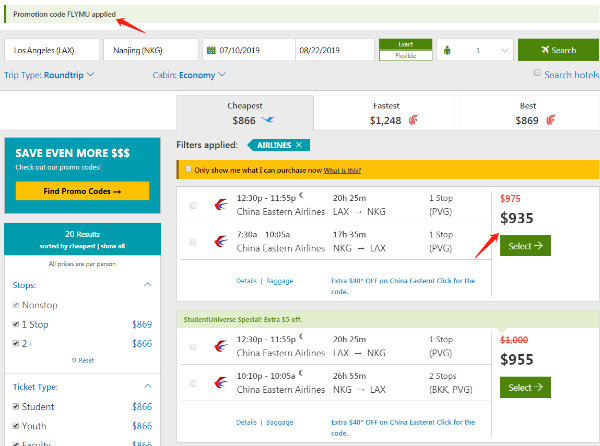Open the Trip Type Roundtrip dropdown

click(x=49, y=75)
